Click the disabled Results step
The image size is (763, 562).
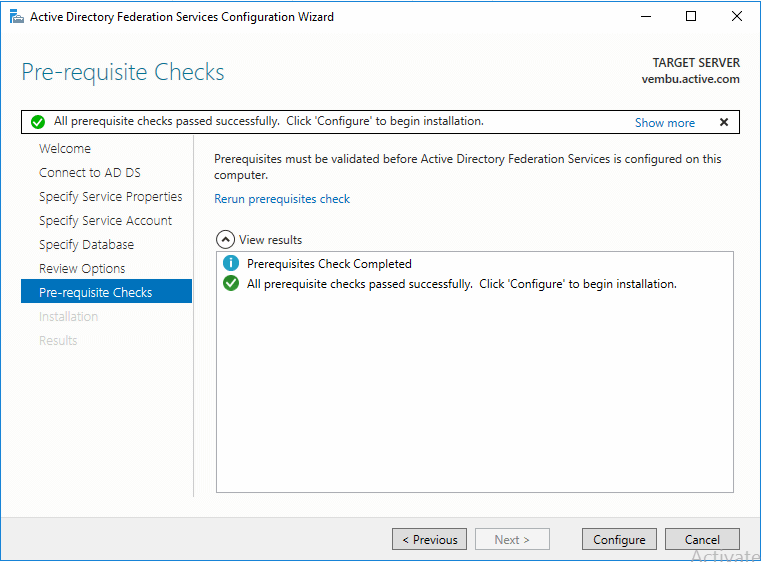58,341
